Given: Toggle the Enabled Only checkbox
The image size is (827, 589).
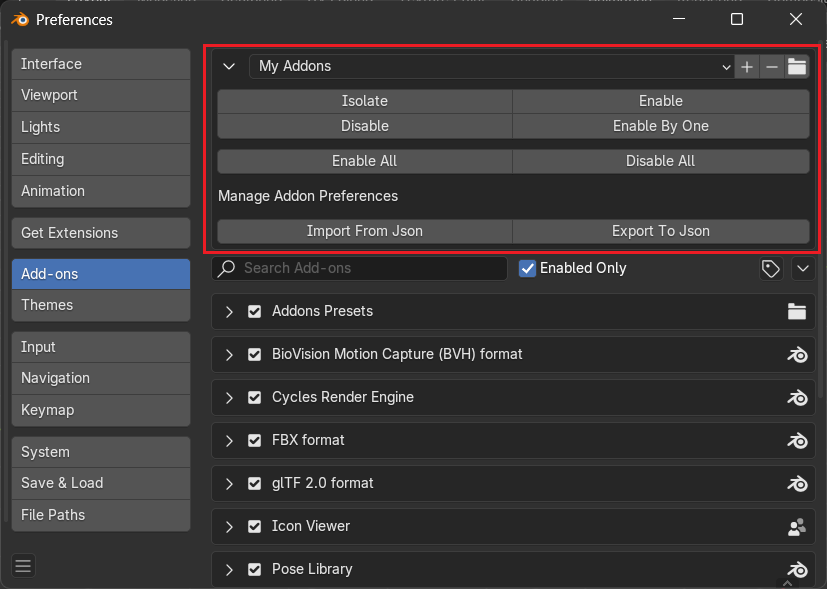Looking at the screenshot, I should [528, 268].
